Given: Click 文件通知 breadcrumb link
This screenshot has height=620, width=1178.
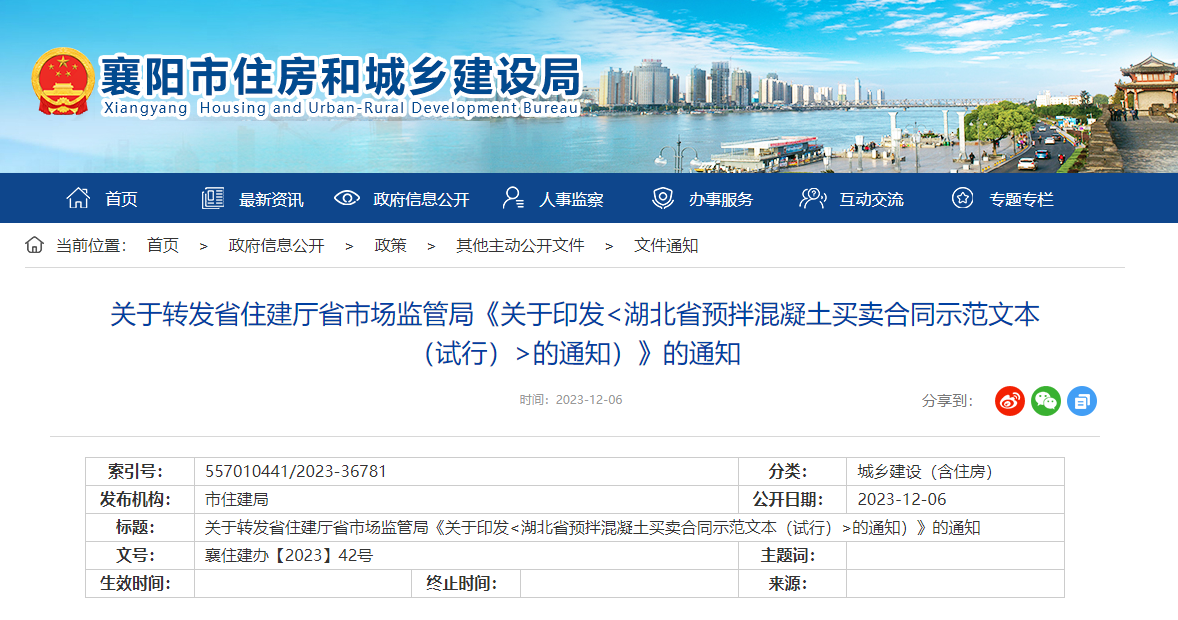Looking at the screenshot, I should [666, 245].
